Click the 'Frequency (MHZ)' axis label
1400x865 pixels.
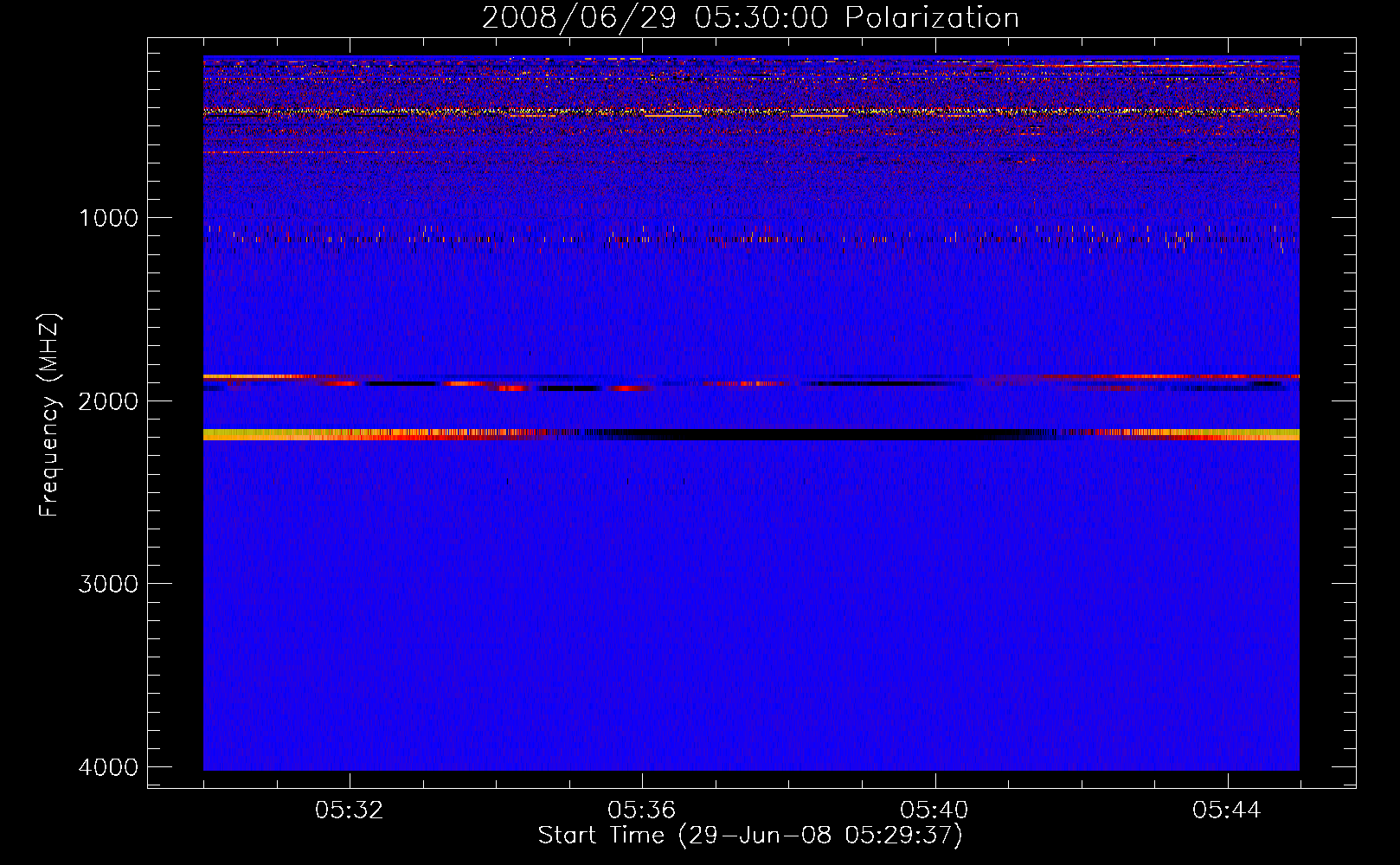coord(49,416)
